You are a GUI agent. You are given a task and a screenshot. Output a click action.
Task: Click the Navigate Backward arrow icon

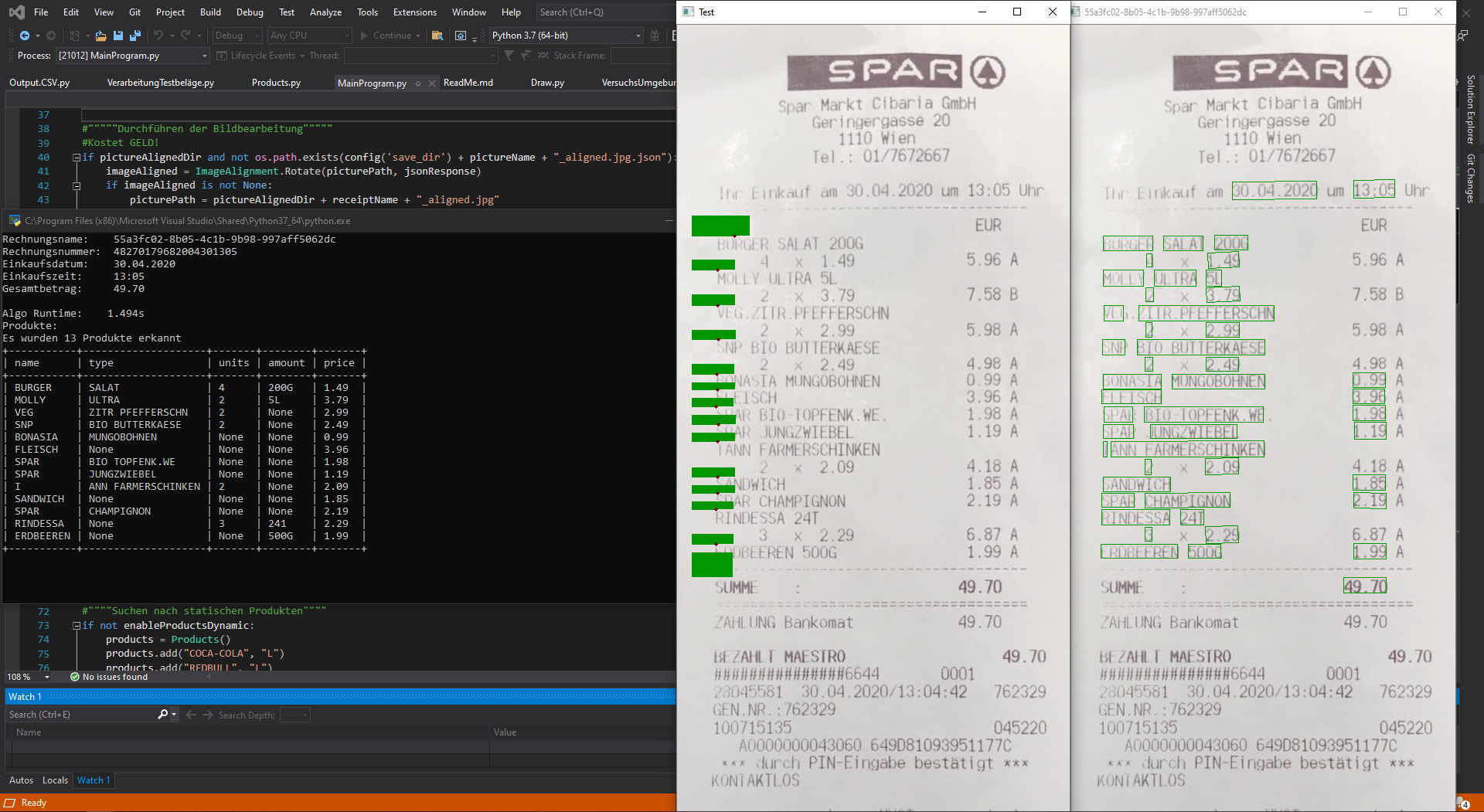(x=25, y=36)
